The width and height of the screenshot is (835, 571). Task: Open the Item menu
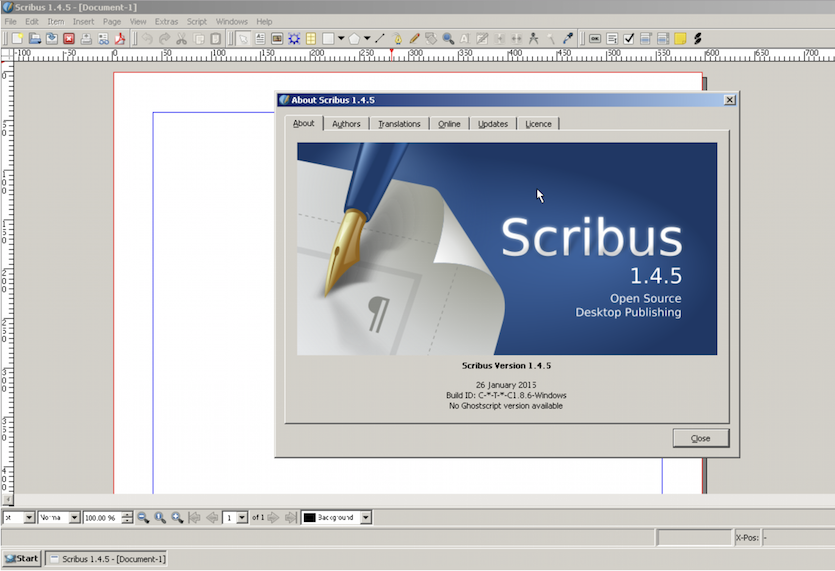(x=55, y=21)
